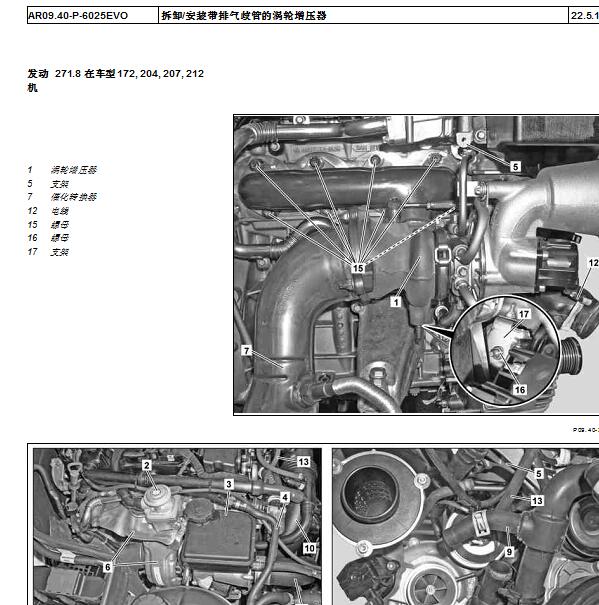
Task: Select the document number AR09.40-P-6025EVO
Action: pyautogui.click(x=78, y=16)
